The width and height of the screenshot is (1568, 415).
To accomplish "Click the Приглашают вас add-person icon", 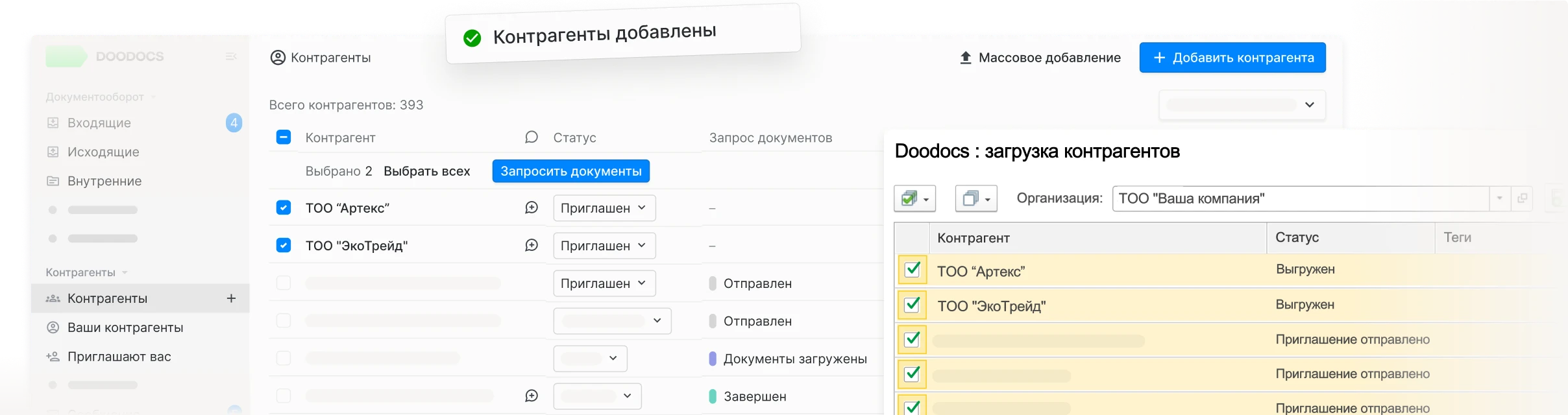I will point(53,357).
